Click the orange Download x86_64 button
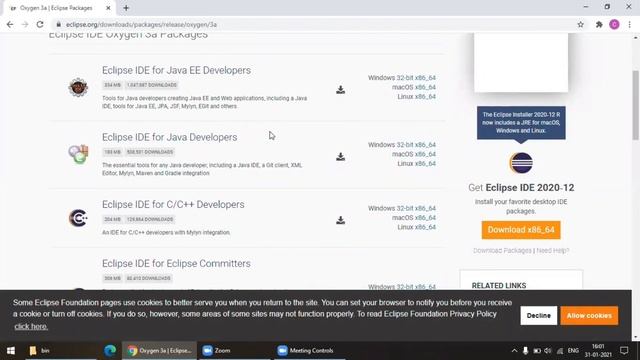The image size is (640, 360). (x=521, y=230)
